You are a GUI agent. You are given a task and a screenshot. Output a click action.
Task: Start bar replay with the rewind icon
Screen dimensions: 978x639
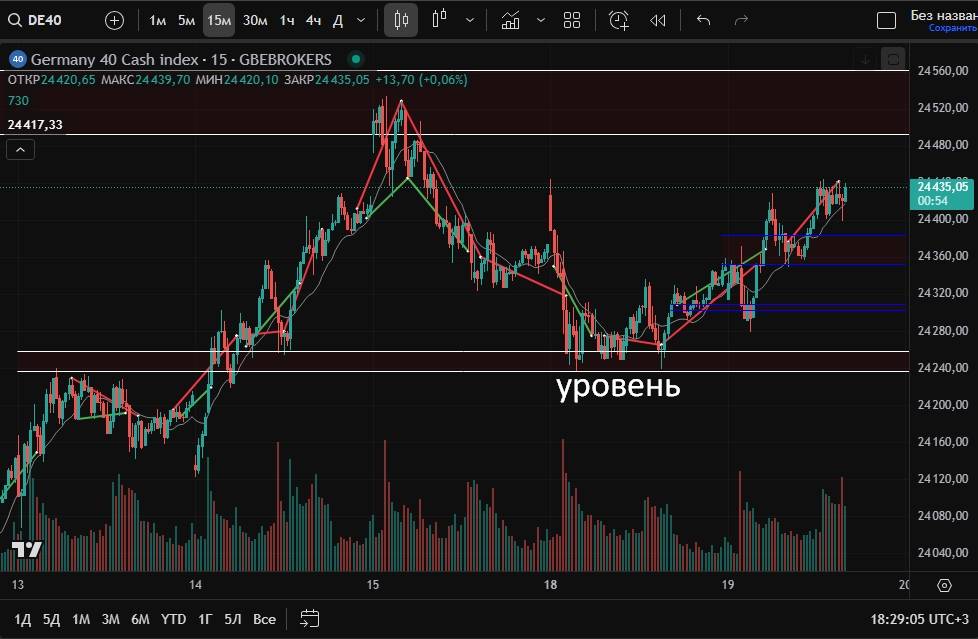click(x=657, y=20)
